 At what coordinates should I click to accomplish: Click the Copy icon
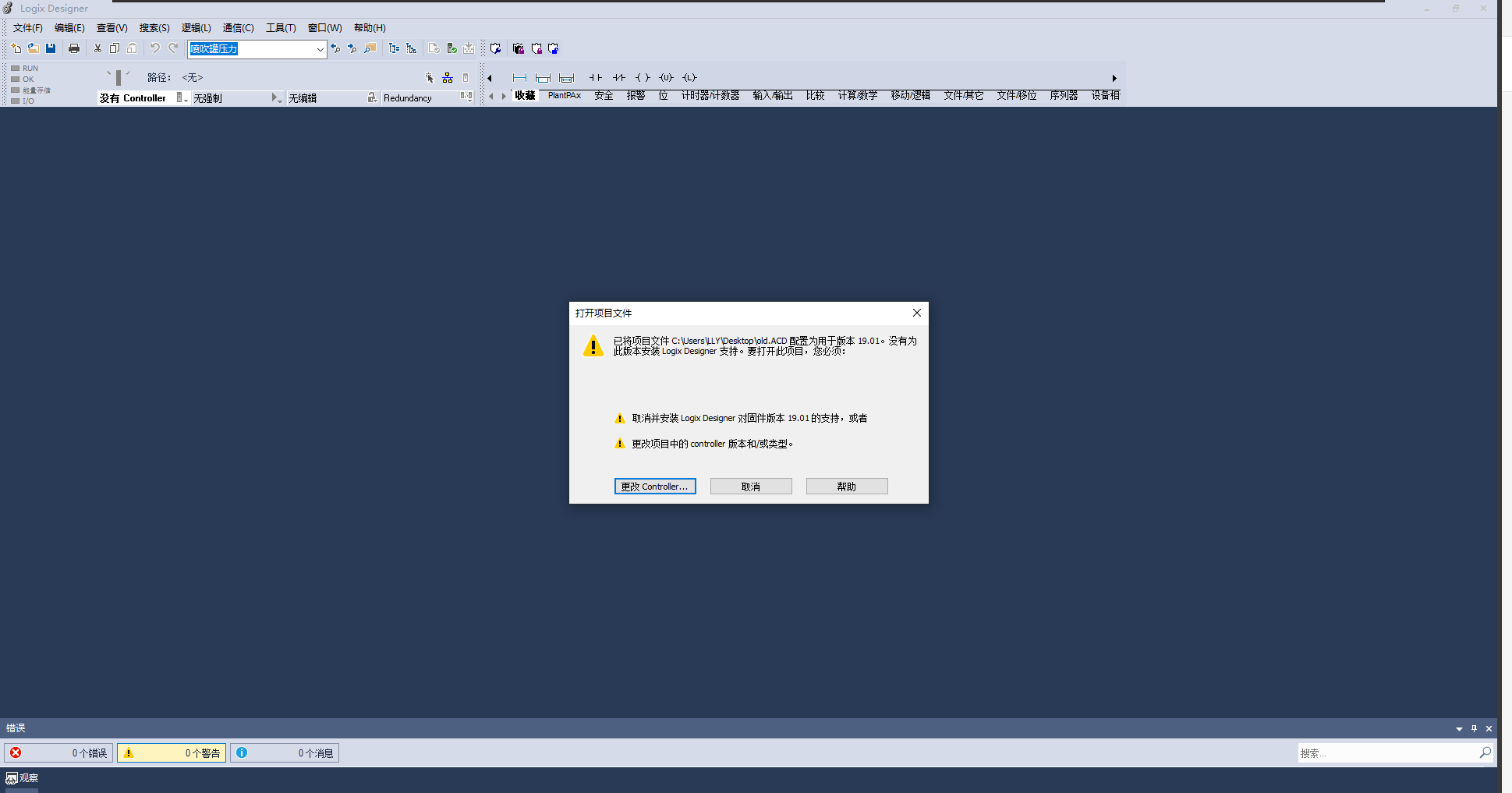tap(115, 48)
